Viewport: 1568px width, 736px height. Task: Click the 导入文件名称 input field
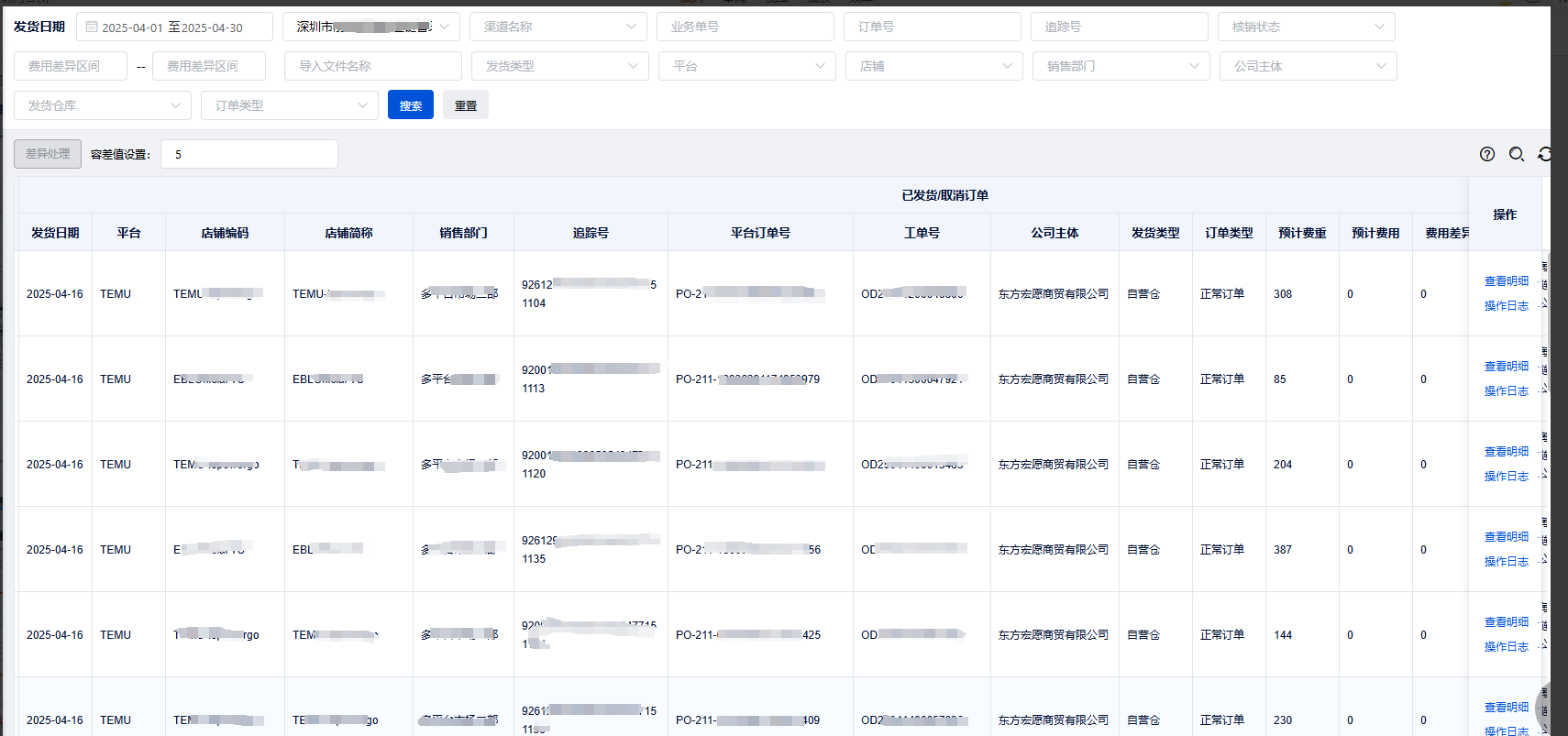(372, 66)
